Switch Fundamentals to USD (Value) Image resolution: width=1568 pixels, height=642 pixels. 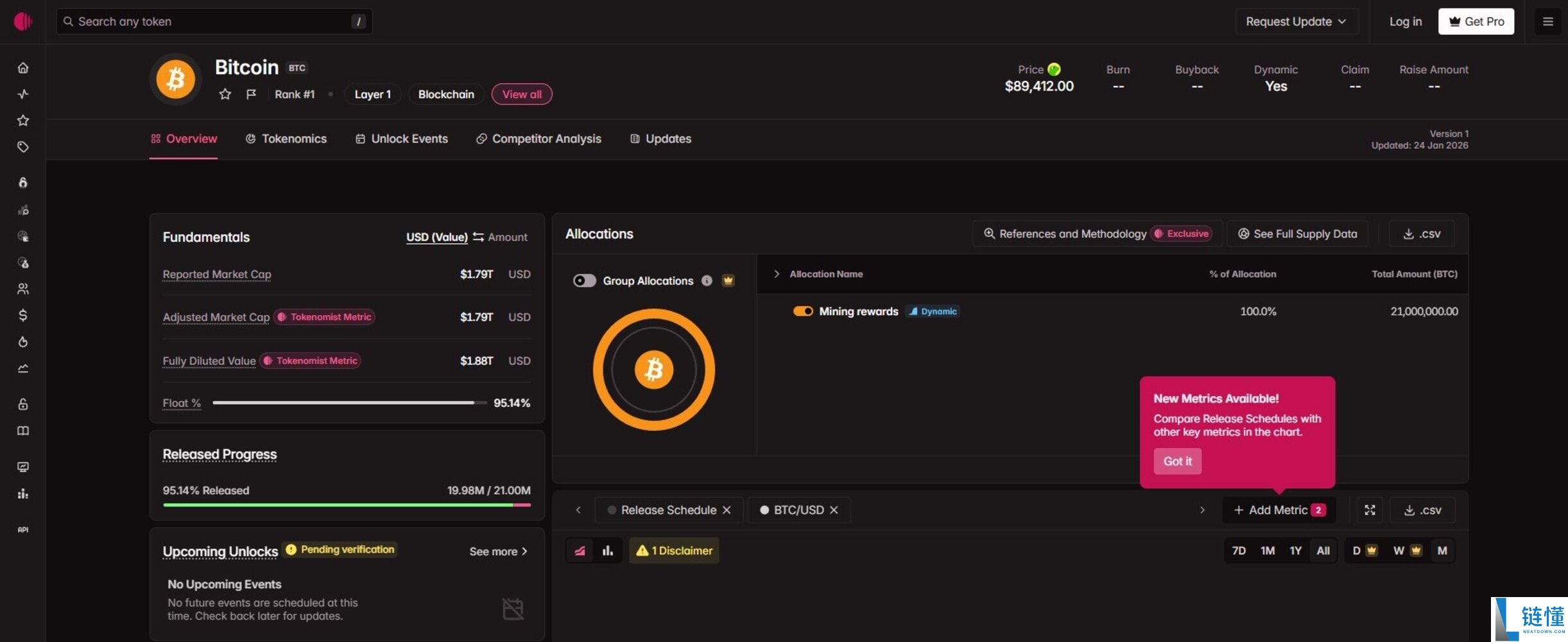point(437,237)
